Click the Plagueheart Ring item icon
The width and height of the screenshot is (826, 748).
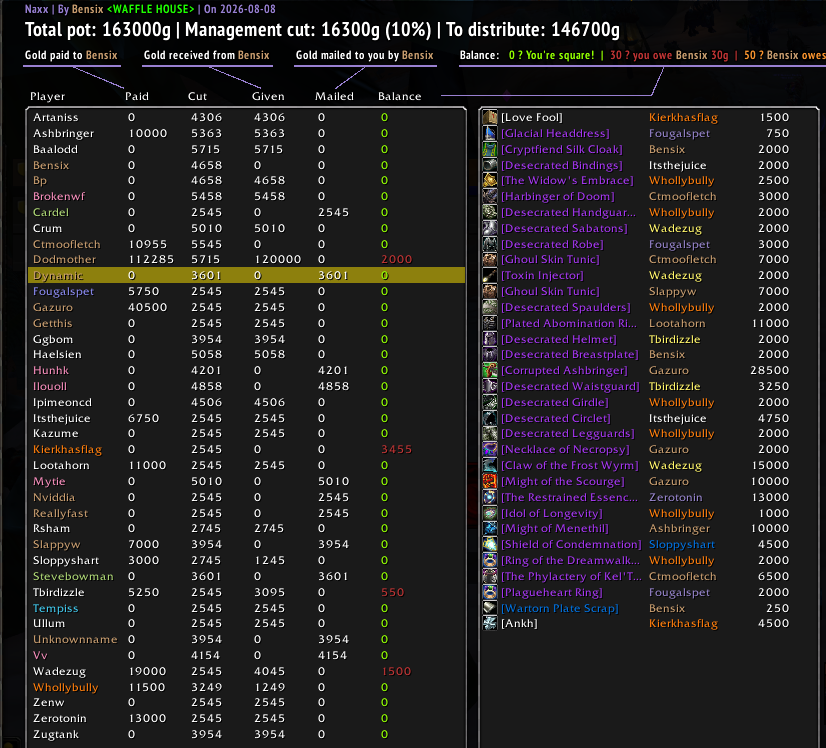(x=490, y=592)
